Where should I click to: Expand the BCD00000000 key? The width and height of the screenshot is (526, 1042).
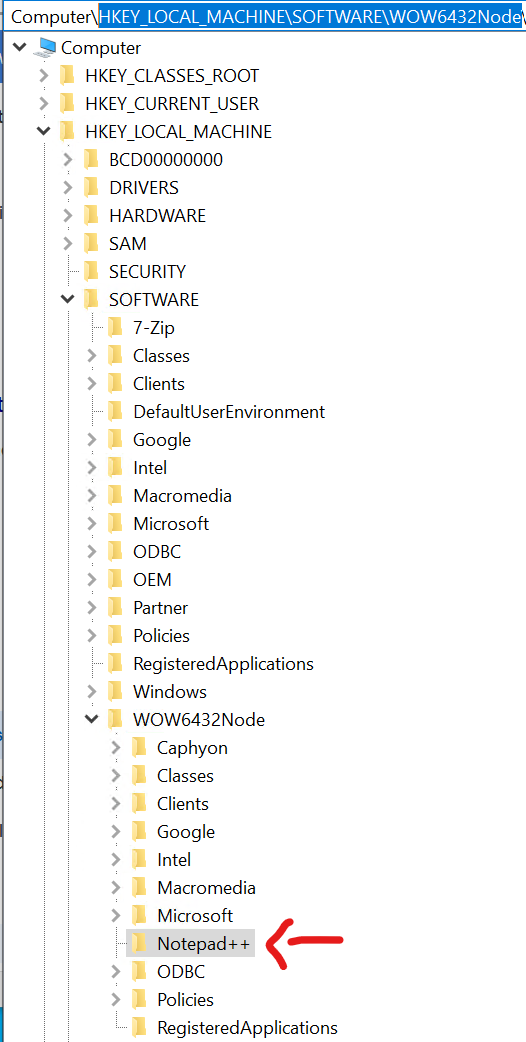[68, 159]
